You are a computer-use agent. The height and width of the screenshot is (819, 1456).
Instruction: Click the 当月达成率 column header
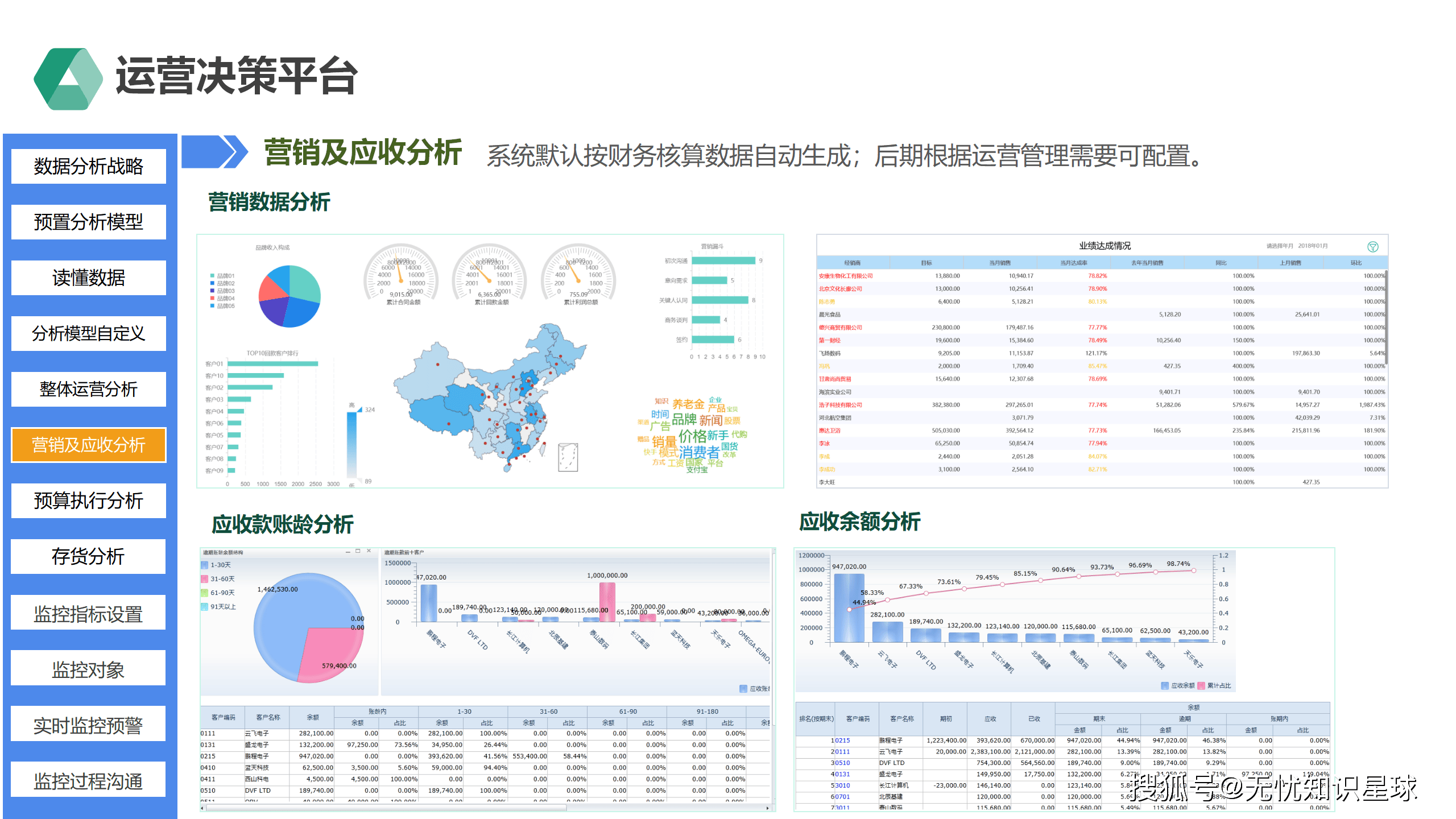pyautogui.click(x=1073, y=263)
